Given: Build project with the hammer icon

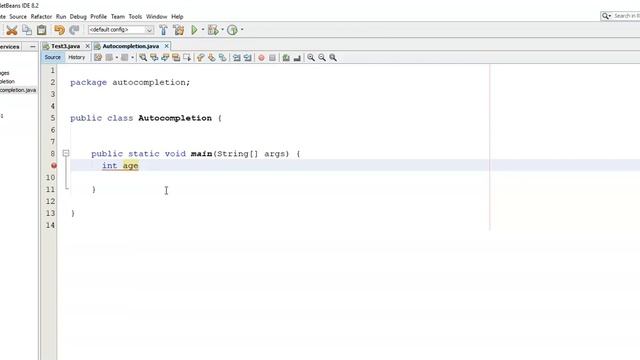Looking at the screenshot, I should (163, 30).
